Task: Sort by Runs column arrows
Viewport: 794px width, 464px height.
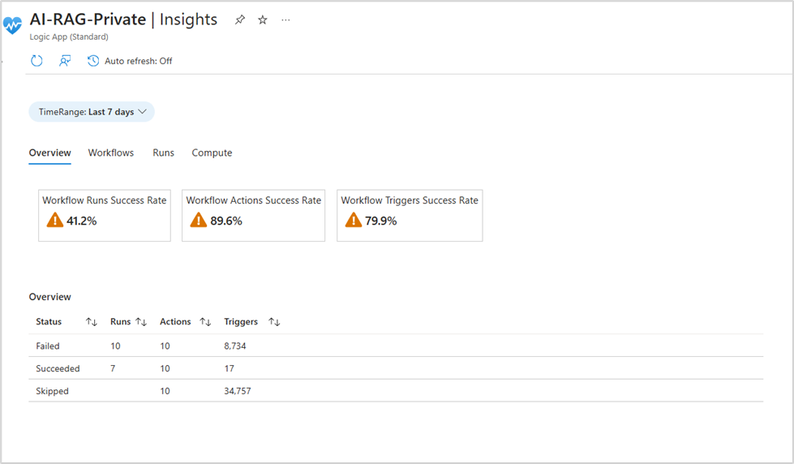Action: coord(141,322)
